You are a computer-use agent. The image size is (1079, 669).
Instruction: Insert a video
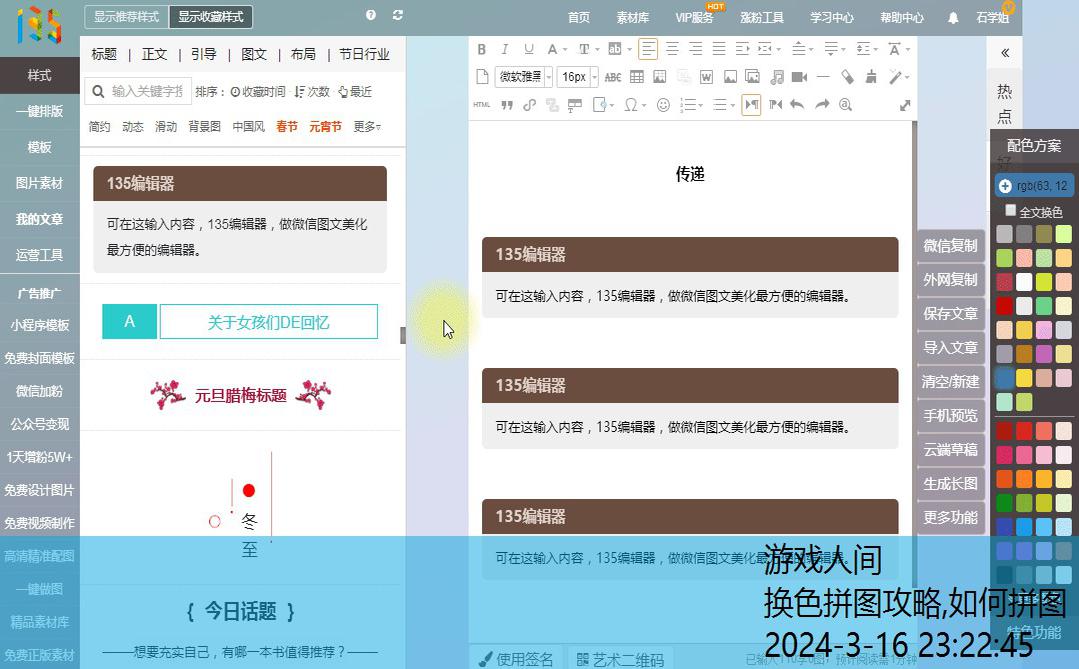800,77
